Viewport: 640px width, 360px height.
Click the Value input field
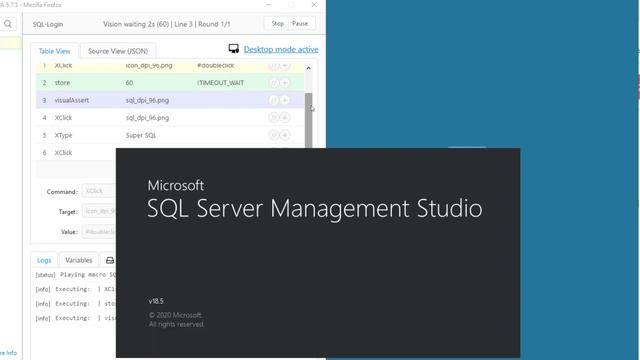point(99,231)
